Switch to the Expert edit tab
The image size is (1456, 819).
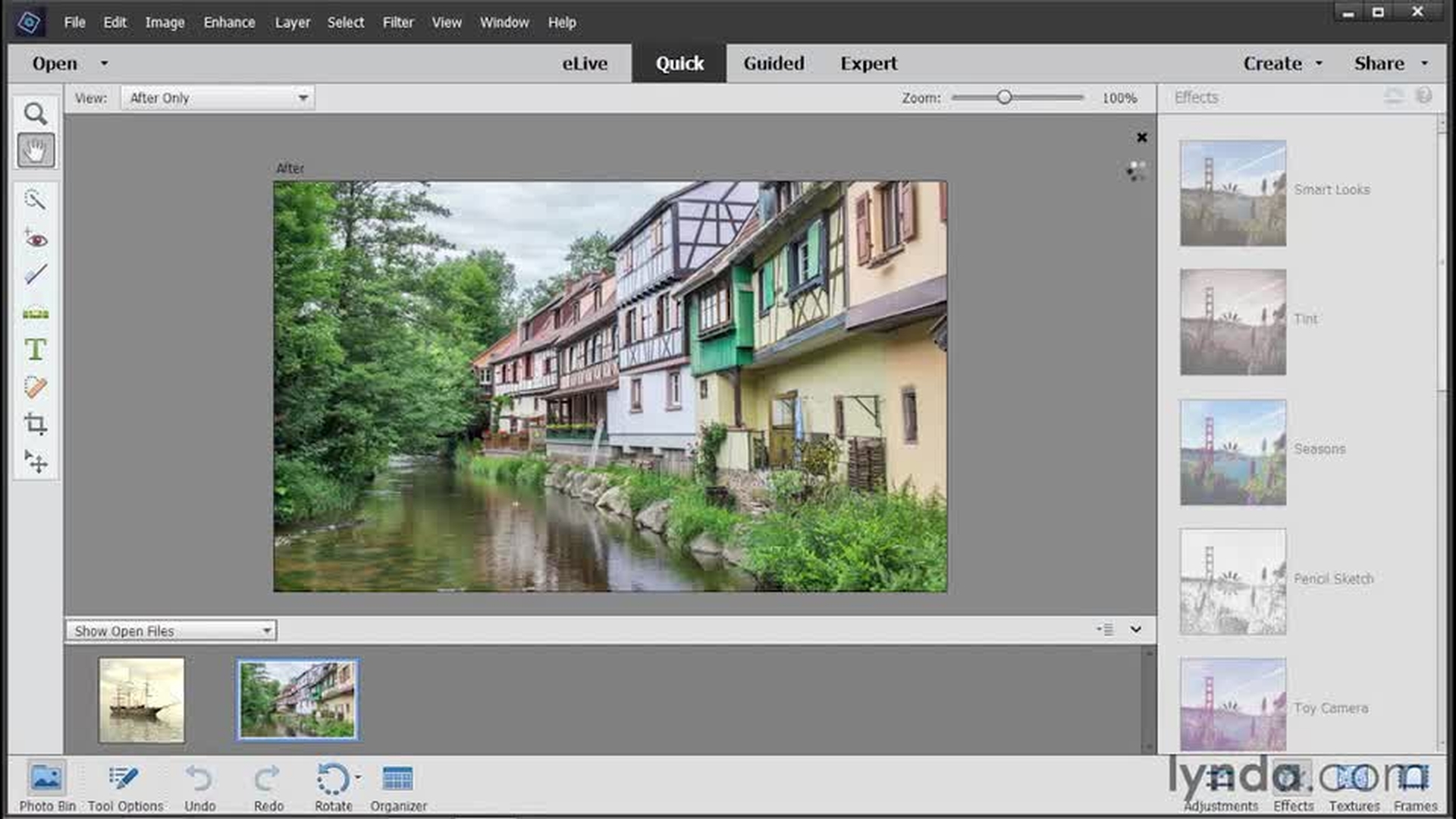868,64
